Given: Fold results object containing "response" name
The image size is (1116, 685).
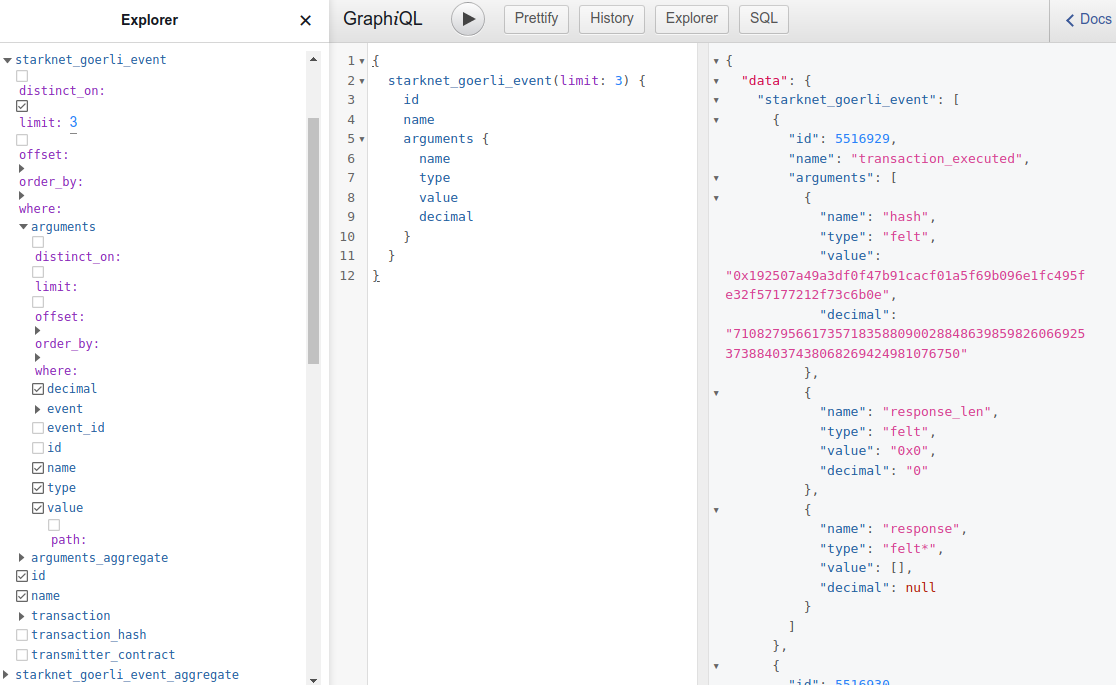Looking at the screenshot, I should coord(716,511).
